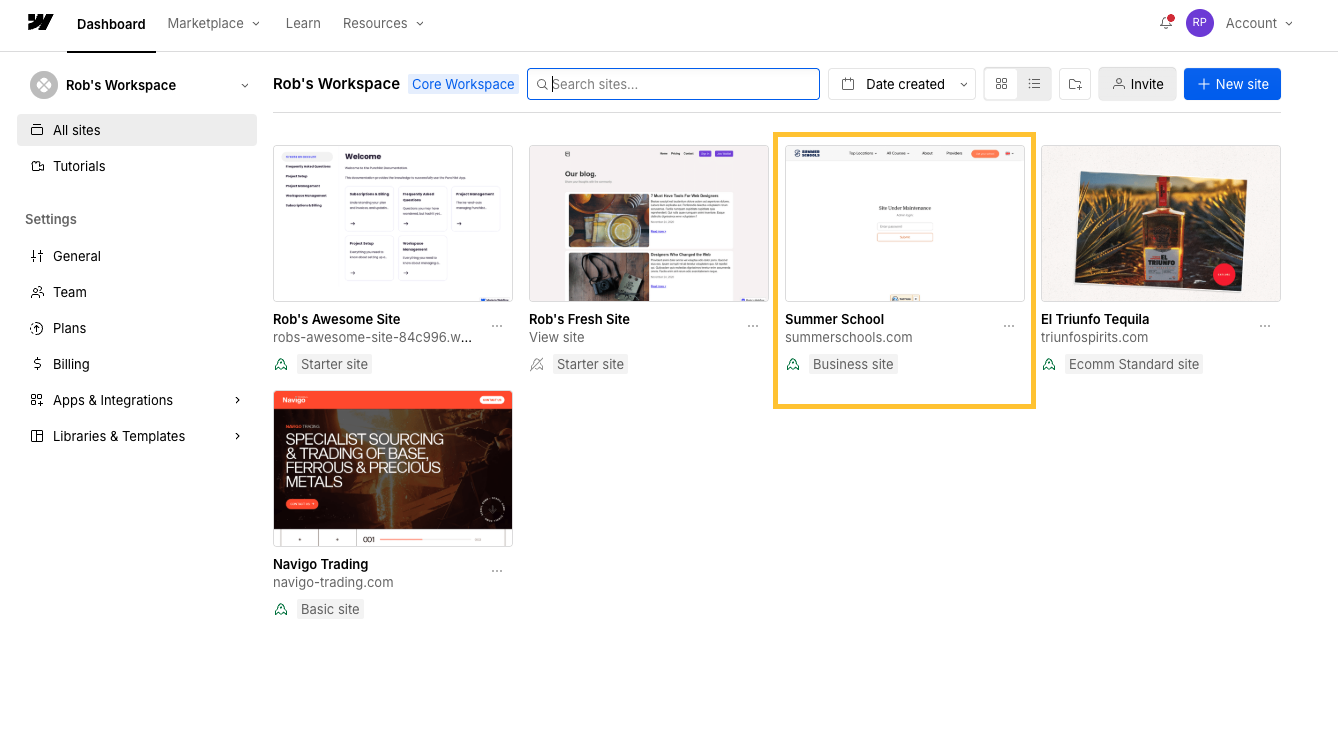Open the notifications bell
The height and width of the screenshot is (753, 1338).
(x=1166, y=23)
